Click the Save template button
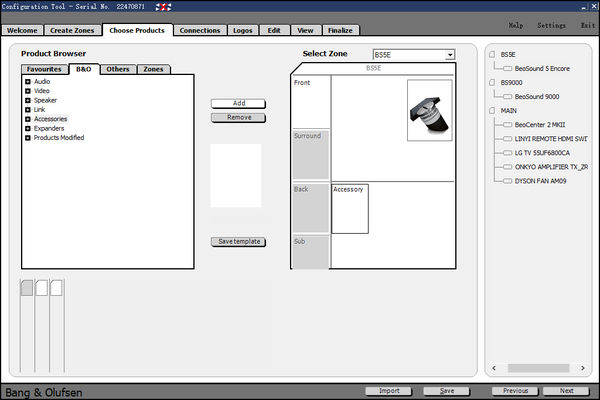This screenshot has width=600, height=400. pyautogui.click(x=238, y=242)
